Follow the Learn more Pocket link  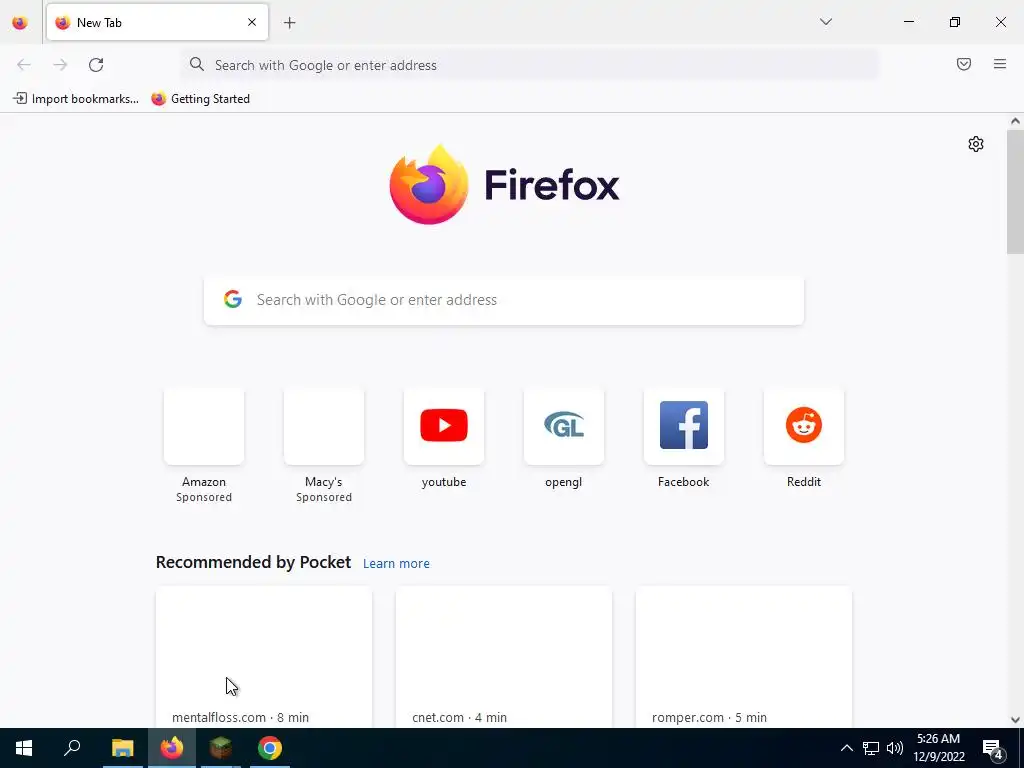pyautogui.click(x=396, y=564)
